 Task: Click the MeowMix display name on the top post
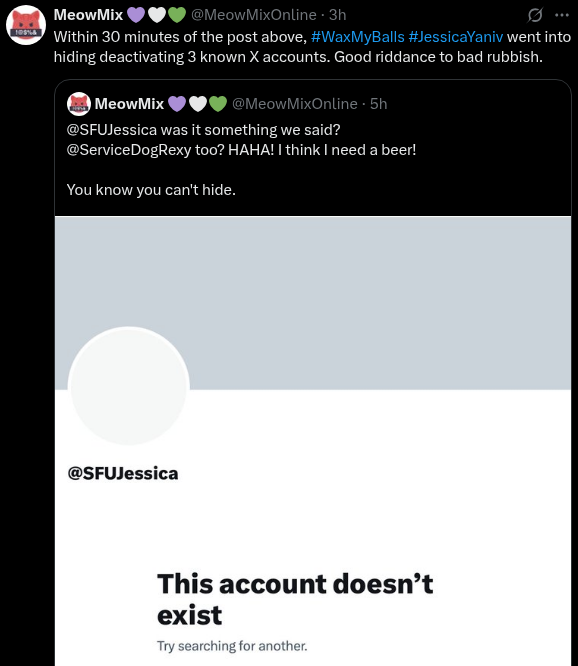[88, 15]
